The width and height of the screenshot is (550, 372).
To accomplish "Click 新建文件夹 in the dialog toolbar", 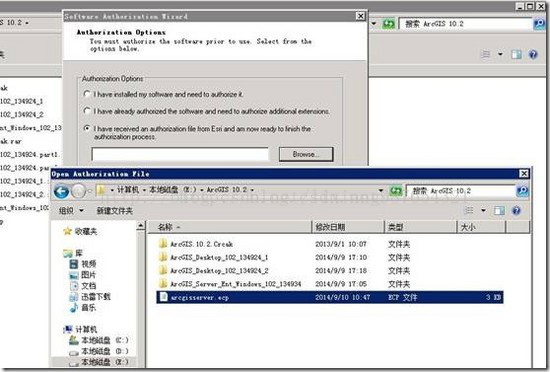I will (x=115, y=211).
